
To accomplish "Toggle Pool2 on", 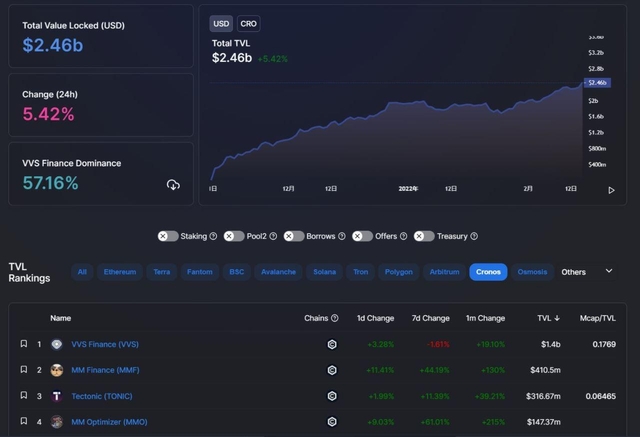I will pyautogui.click(x=234, y=236).
